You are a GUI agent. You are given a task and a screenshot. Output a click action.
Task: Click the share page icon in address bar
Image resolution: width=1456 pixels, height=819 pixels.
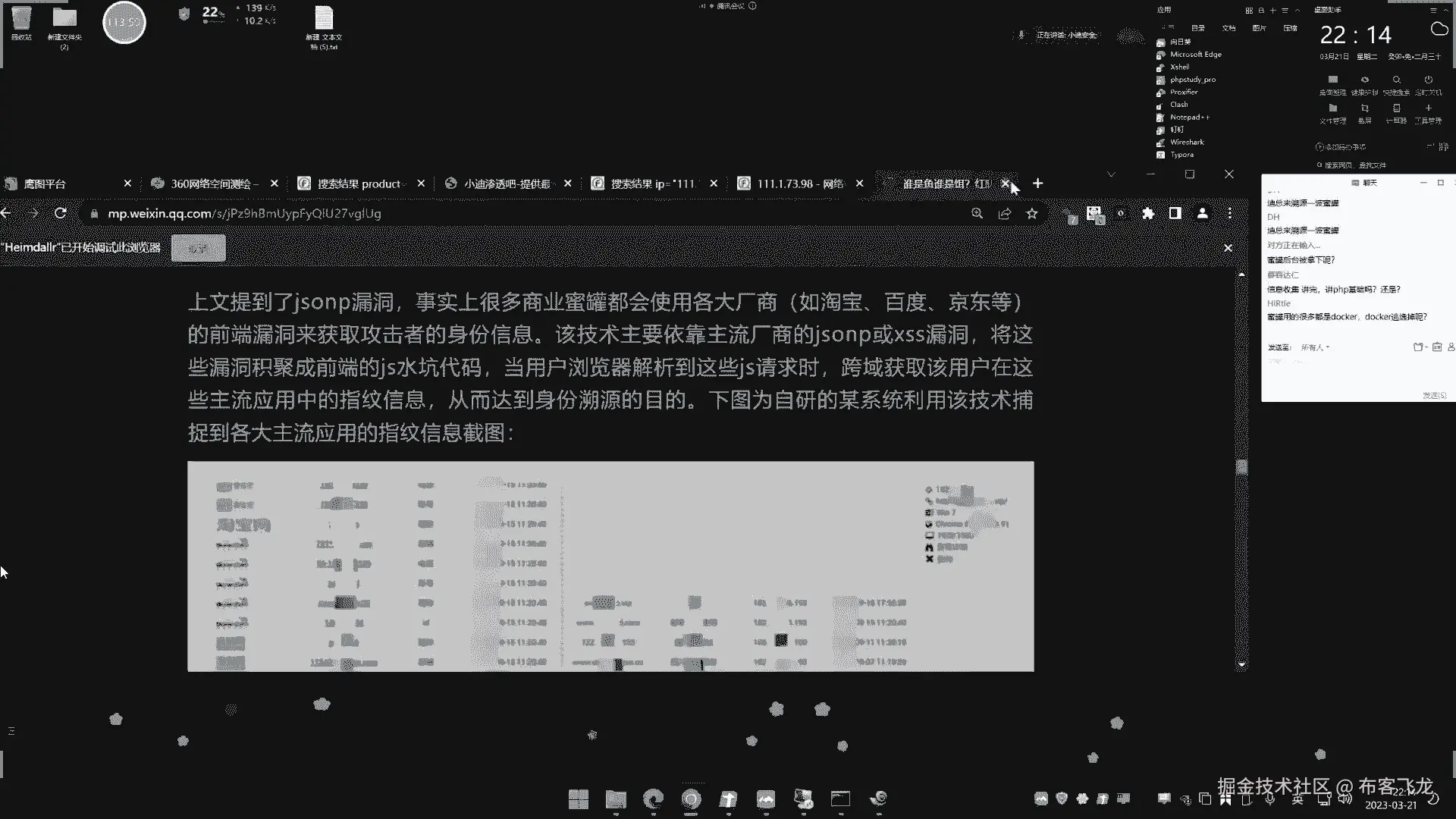pos(1005,214)
